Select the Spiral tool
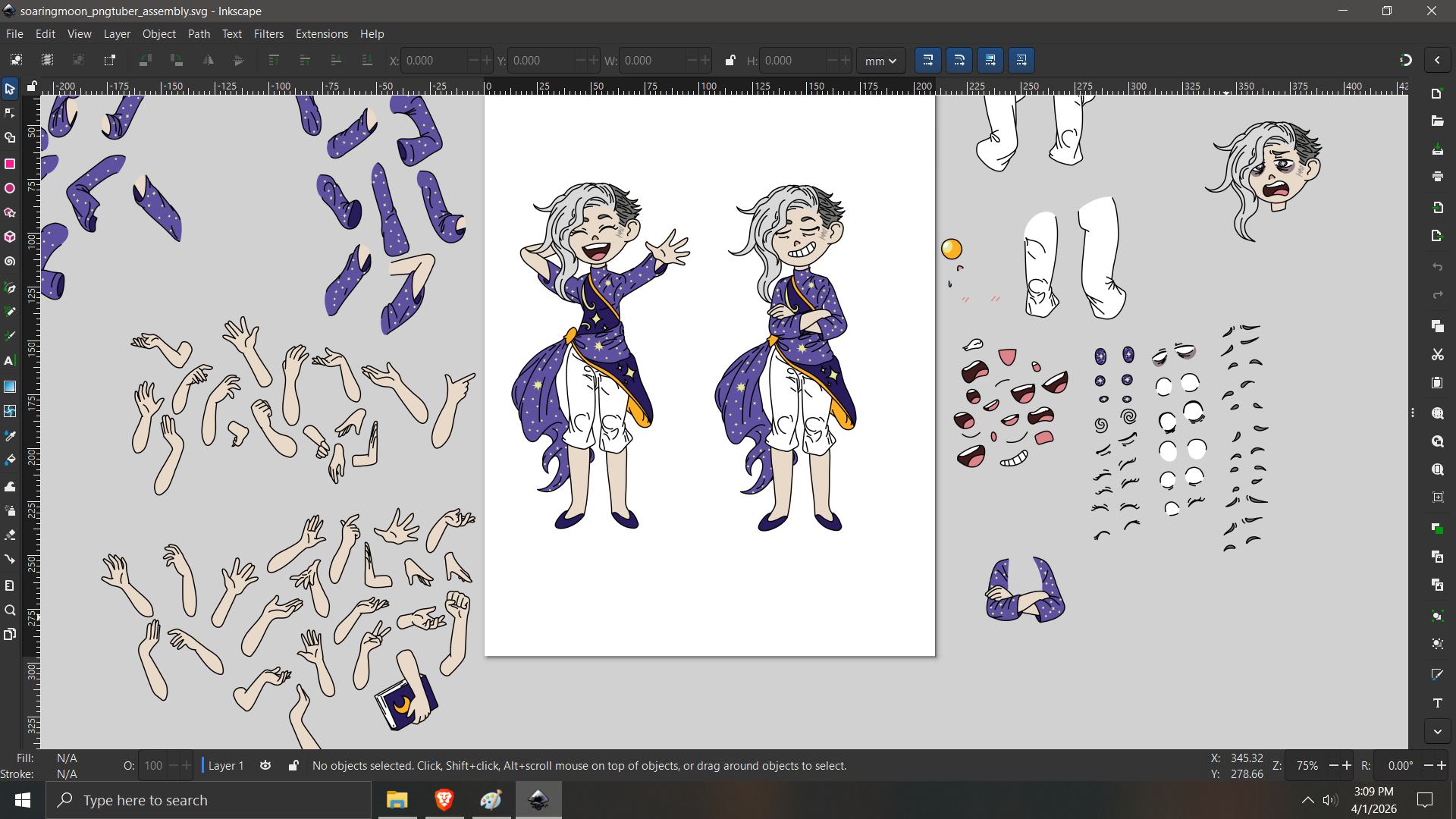The width and height of the screenshot is (1456, 819). coord(10,262)
